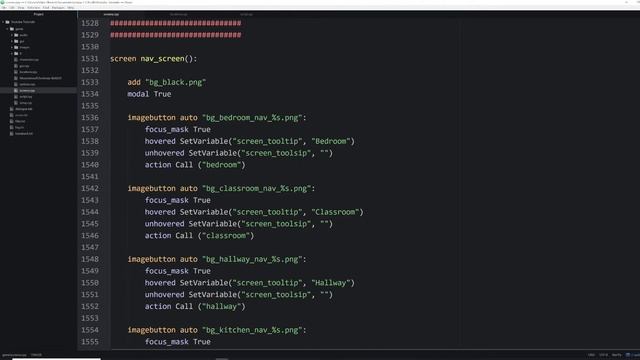Screen dimensions: 640x360
Task: Collapse the game folder arrow
Action: (x=7, y=29)
